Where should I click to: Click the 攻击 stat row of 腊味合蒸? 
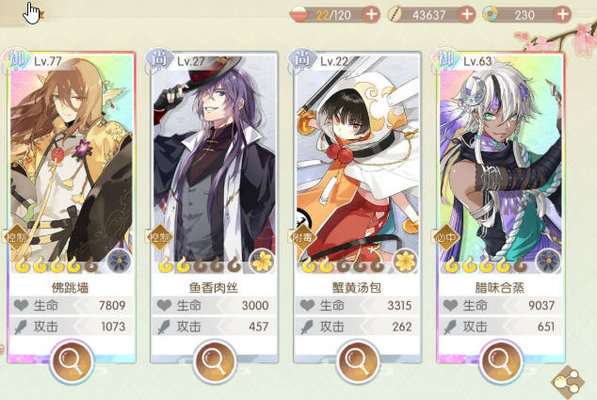pos(501,327)
